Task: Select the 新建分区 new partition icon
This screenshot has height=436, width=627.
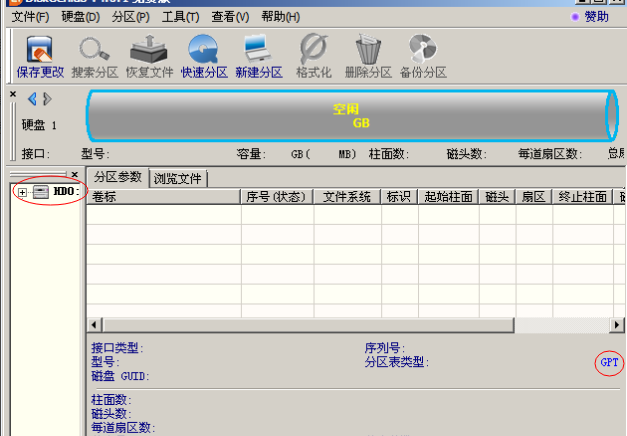Action: point(259,56)
